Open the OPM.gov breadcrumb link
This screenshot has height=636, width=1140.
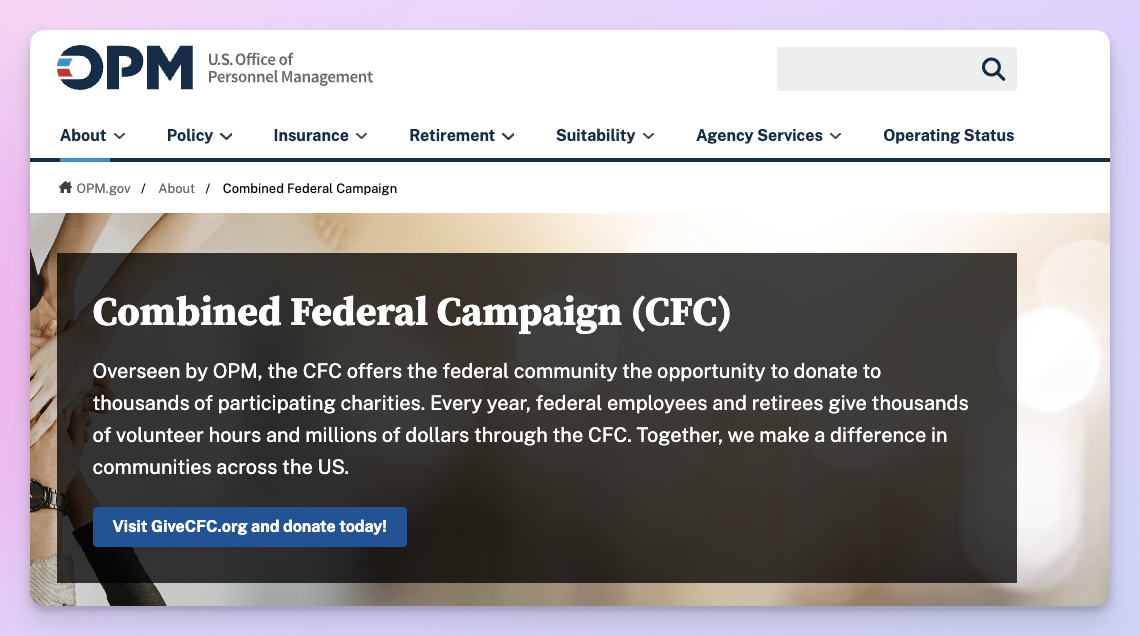[x=103, y=188]
